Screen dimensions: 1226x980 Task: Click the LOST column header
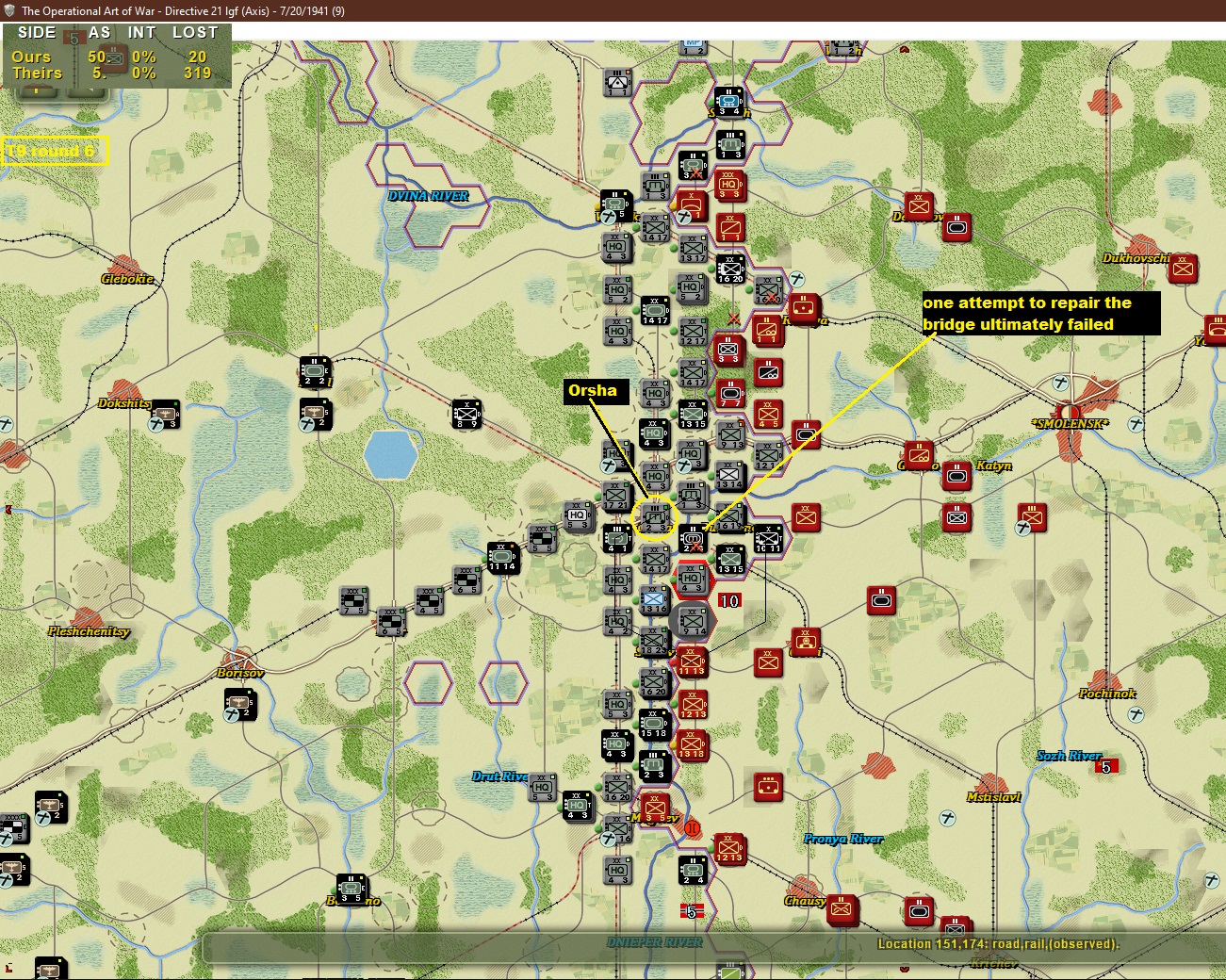tap(195, 32)
